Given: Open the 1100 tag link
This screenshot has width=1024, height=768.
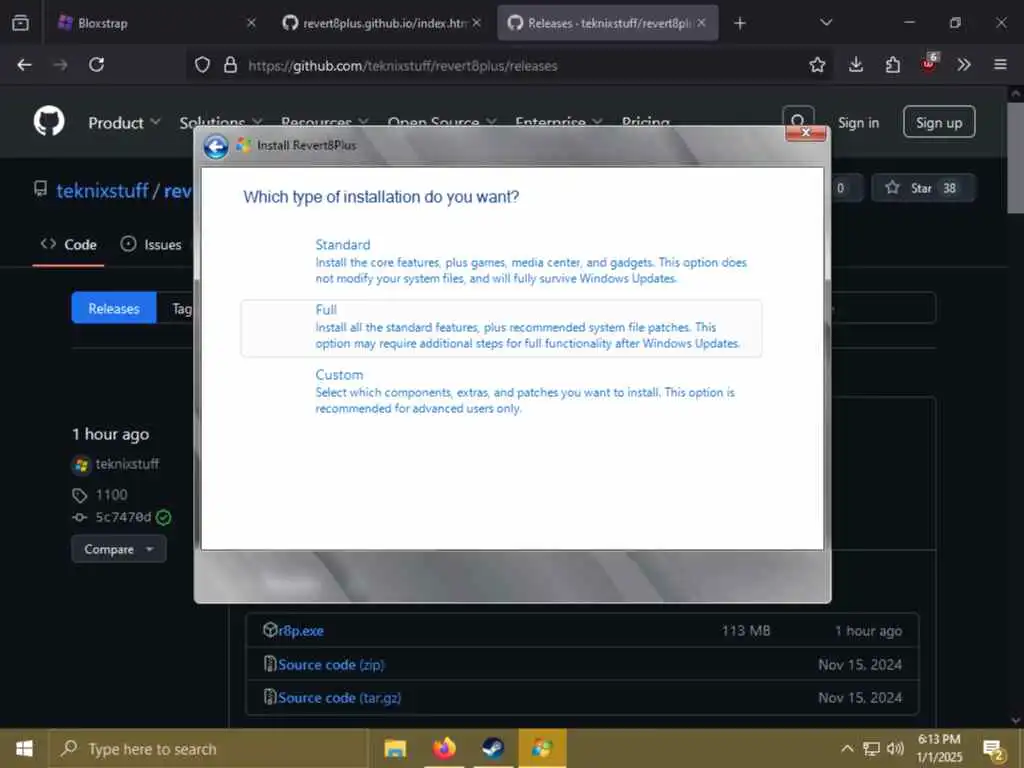Looking at the screenshot, I should [x=111, y=495].
